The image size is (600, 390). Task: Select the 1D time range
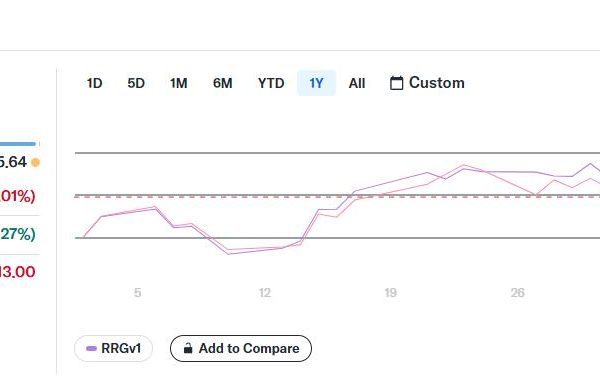point(94,83)
